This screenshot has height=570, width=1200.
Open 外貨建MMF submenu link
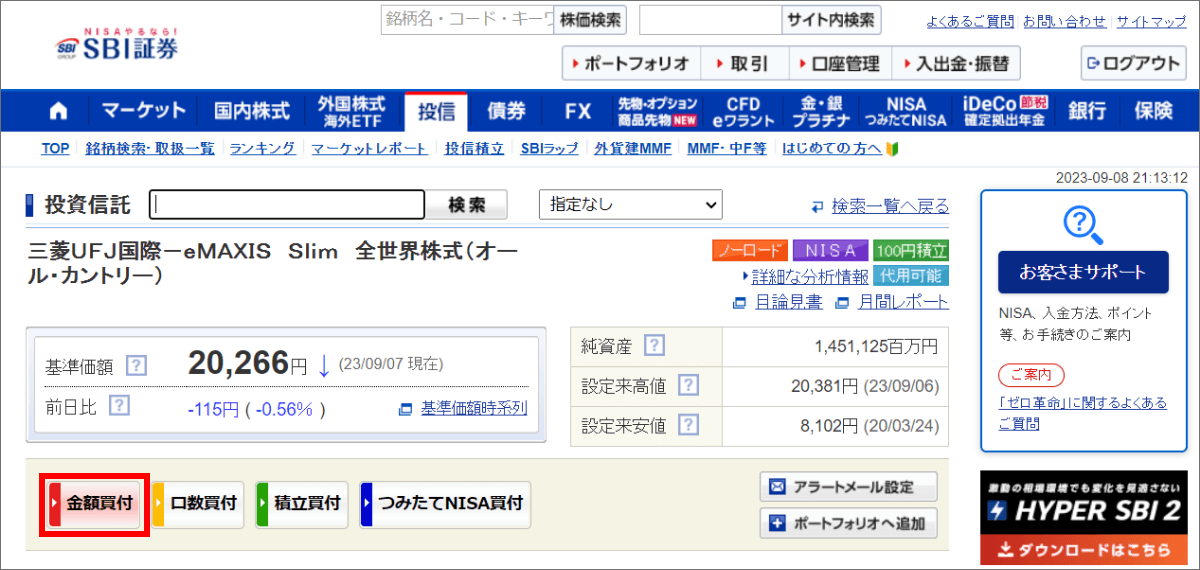tap(633, 148)
